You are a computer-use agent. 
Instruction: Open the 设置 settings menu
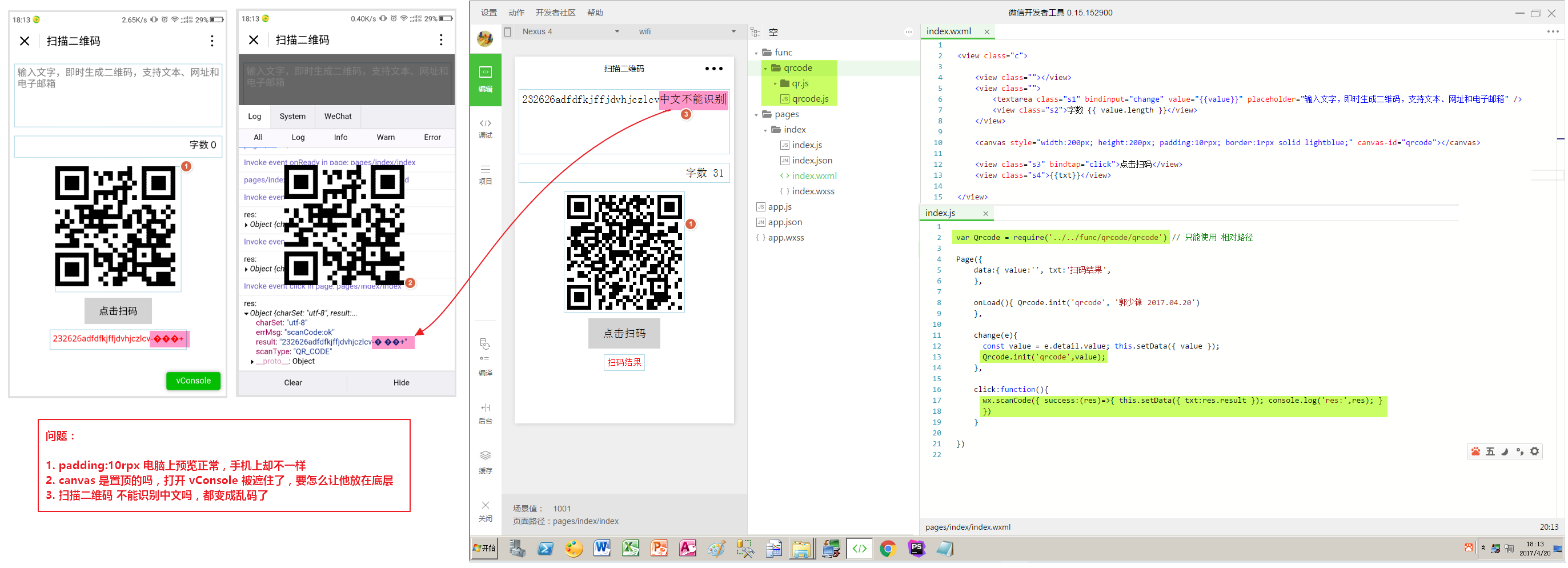pyautogui.click(x=489, y=13)
